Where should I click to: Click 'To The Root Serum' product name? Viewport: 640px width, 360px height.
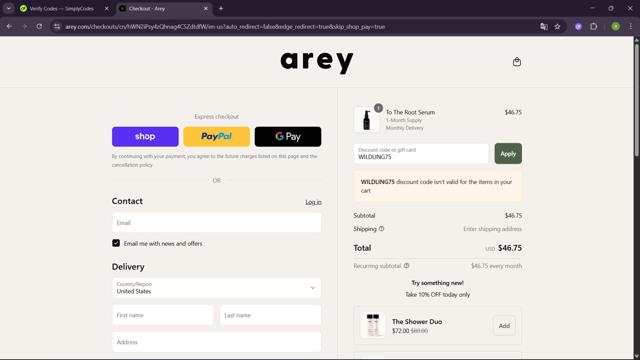(x=410, y=112)
